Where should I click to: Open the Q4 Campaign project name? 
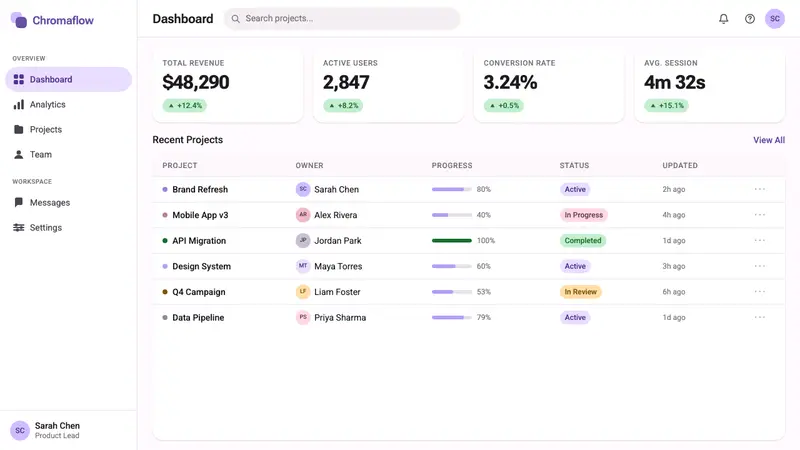198,292
